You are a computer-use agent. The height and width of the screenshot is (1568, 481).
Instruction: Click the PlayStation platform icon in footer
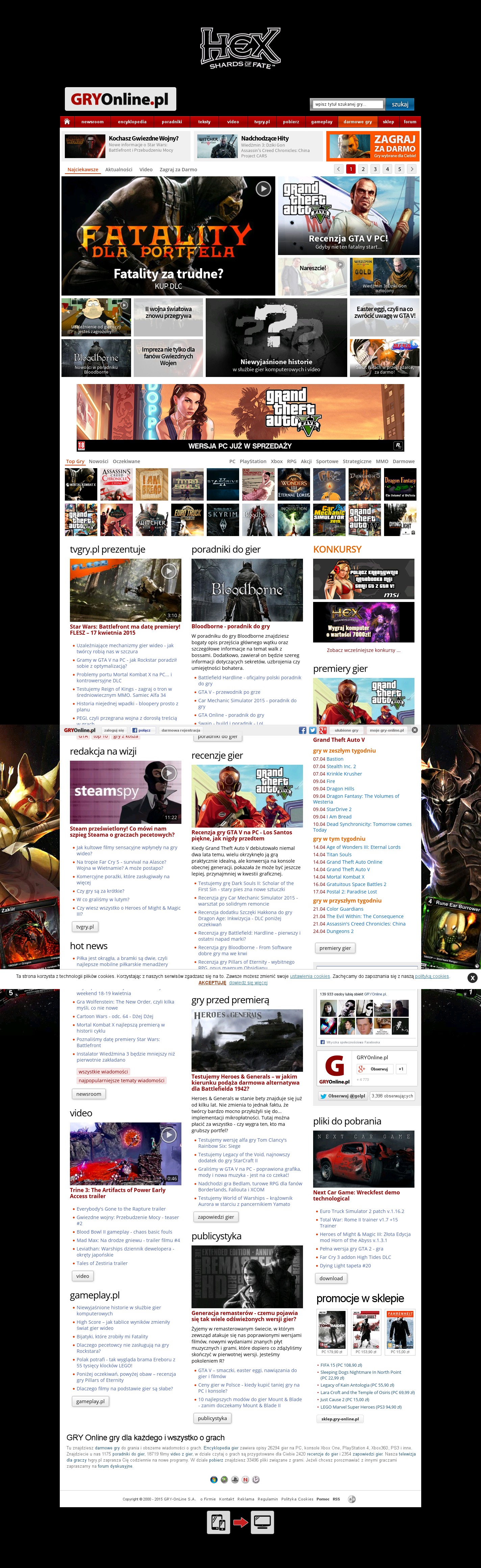click(235, 1479)
